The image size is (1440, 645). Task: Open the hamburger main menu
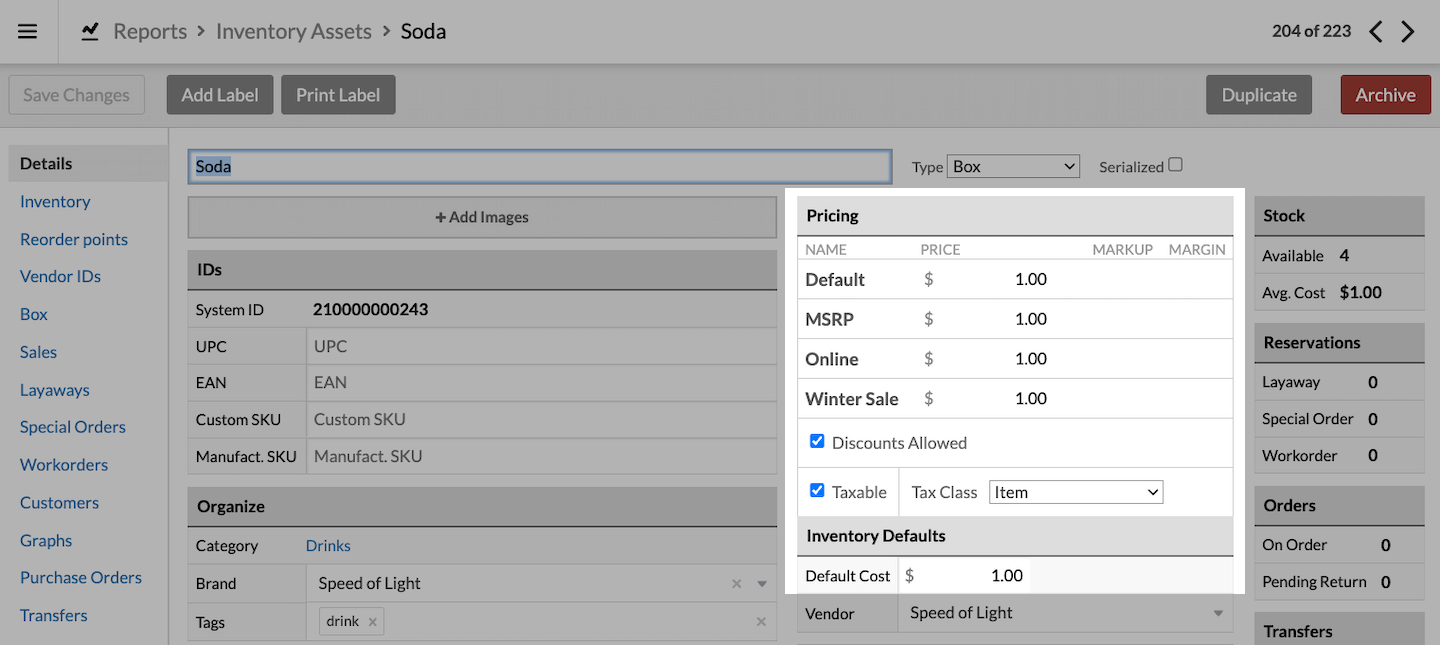click(x=28, y=31)
